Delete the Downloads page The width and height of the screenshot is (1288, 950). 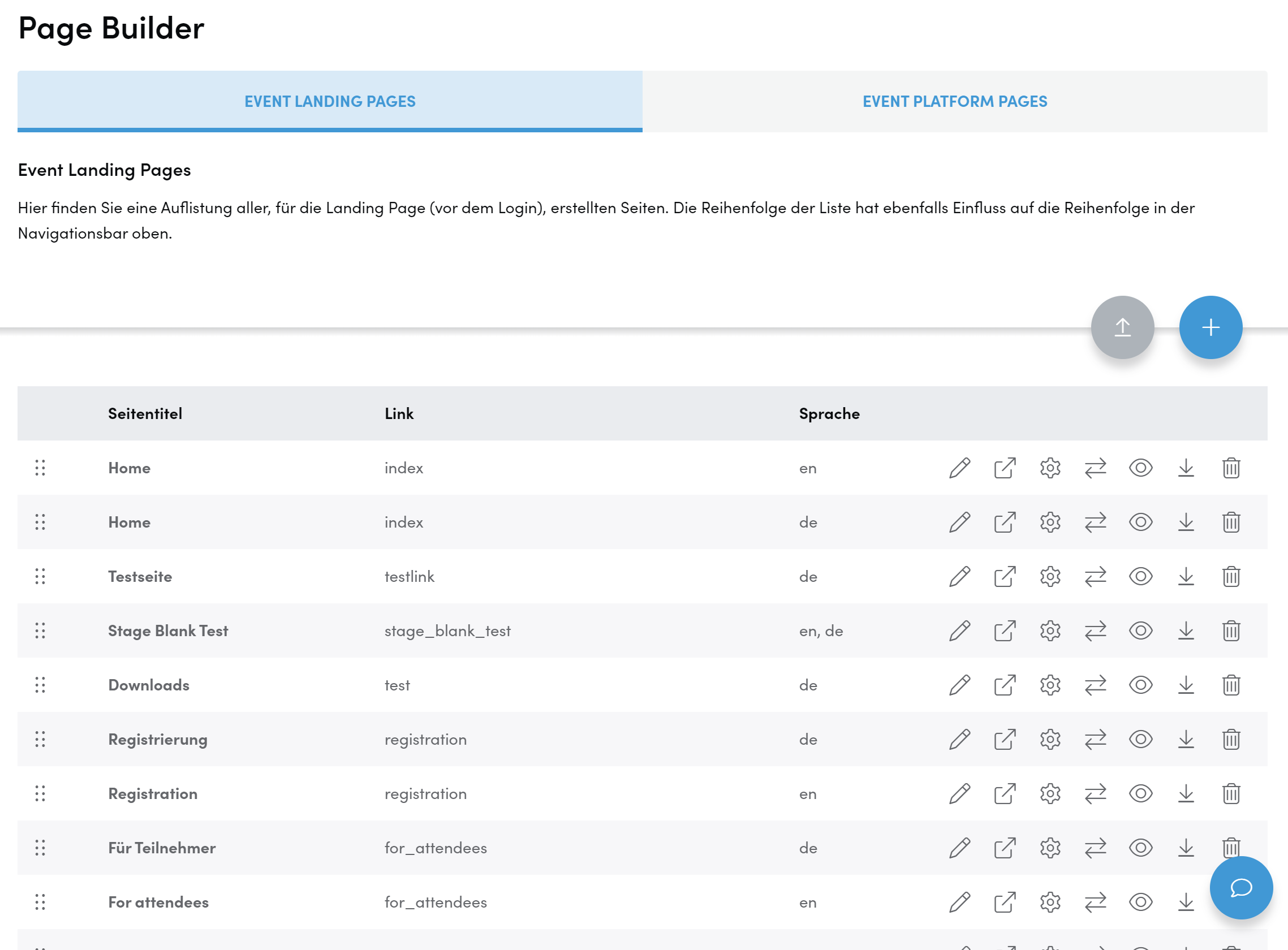[x=1231, y=685]
